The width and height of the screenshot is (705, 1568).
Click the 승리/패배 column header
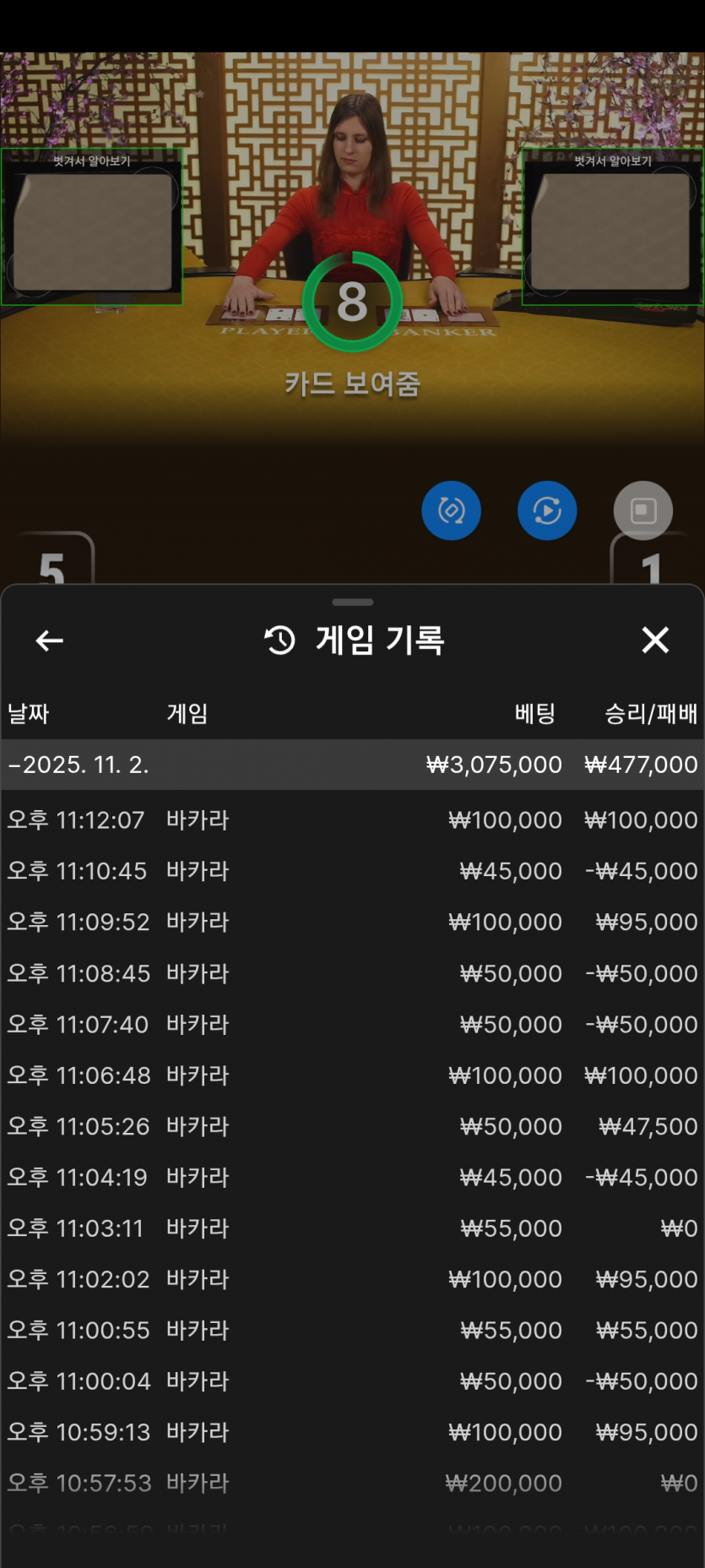[650, 714]
